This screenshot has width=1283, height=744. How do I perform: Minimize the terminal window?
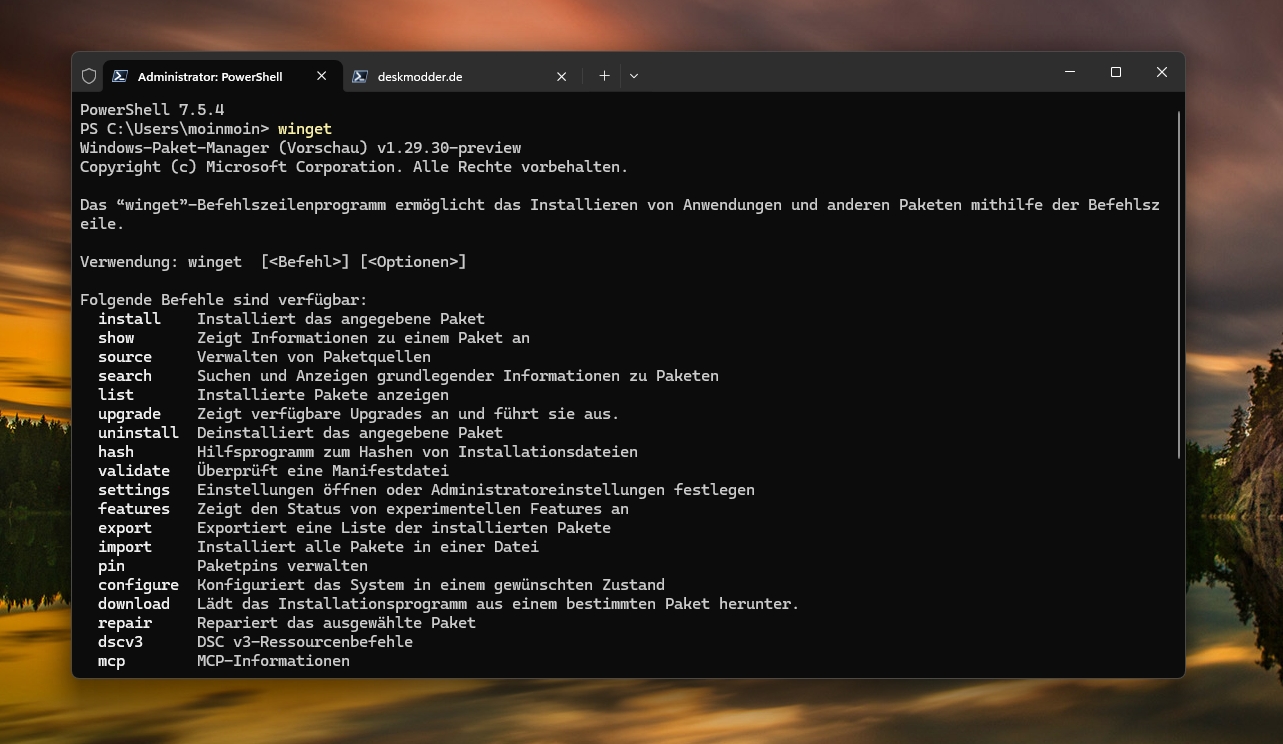1070,72
